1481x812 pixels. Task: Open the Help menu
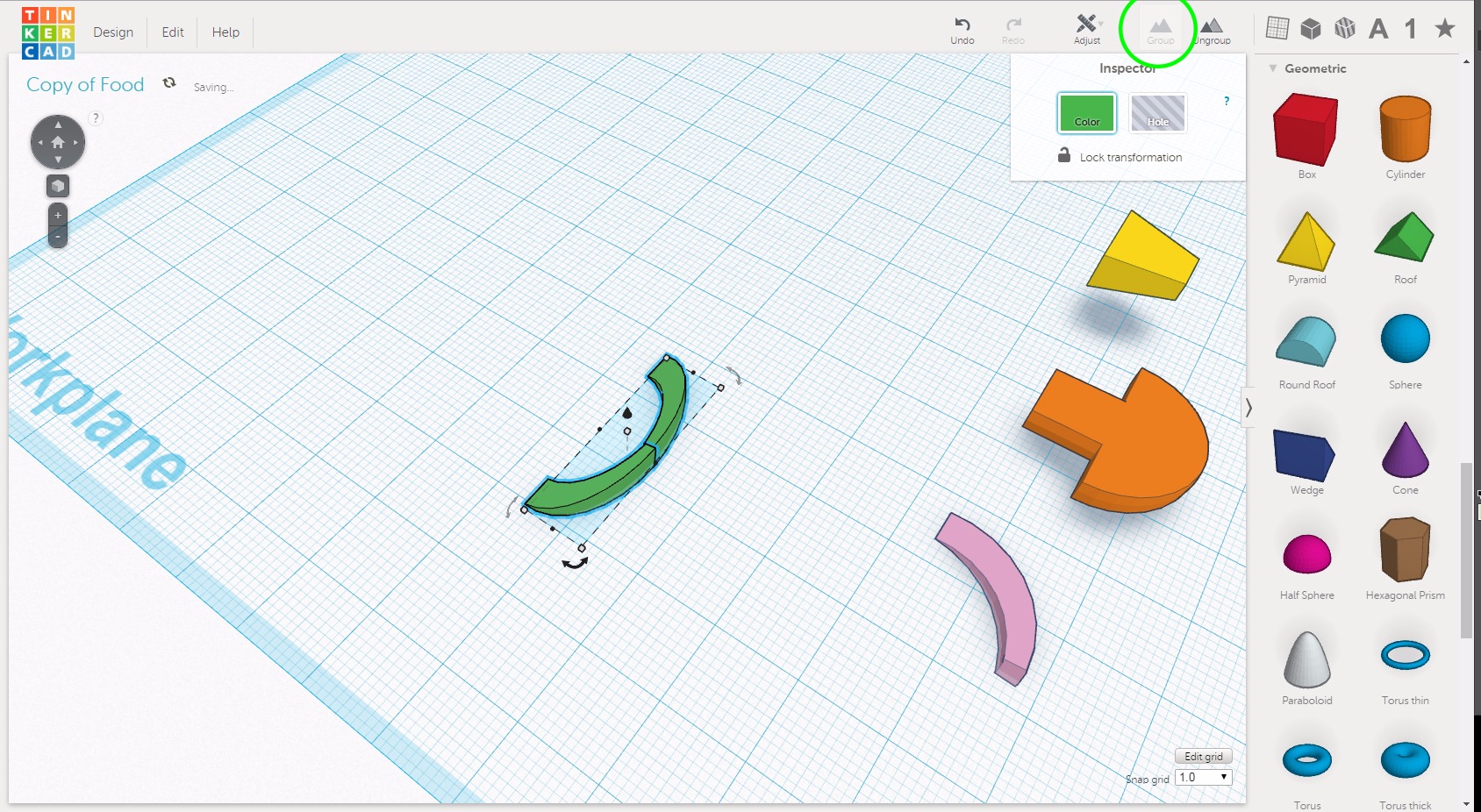(225, 32)
